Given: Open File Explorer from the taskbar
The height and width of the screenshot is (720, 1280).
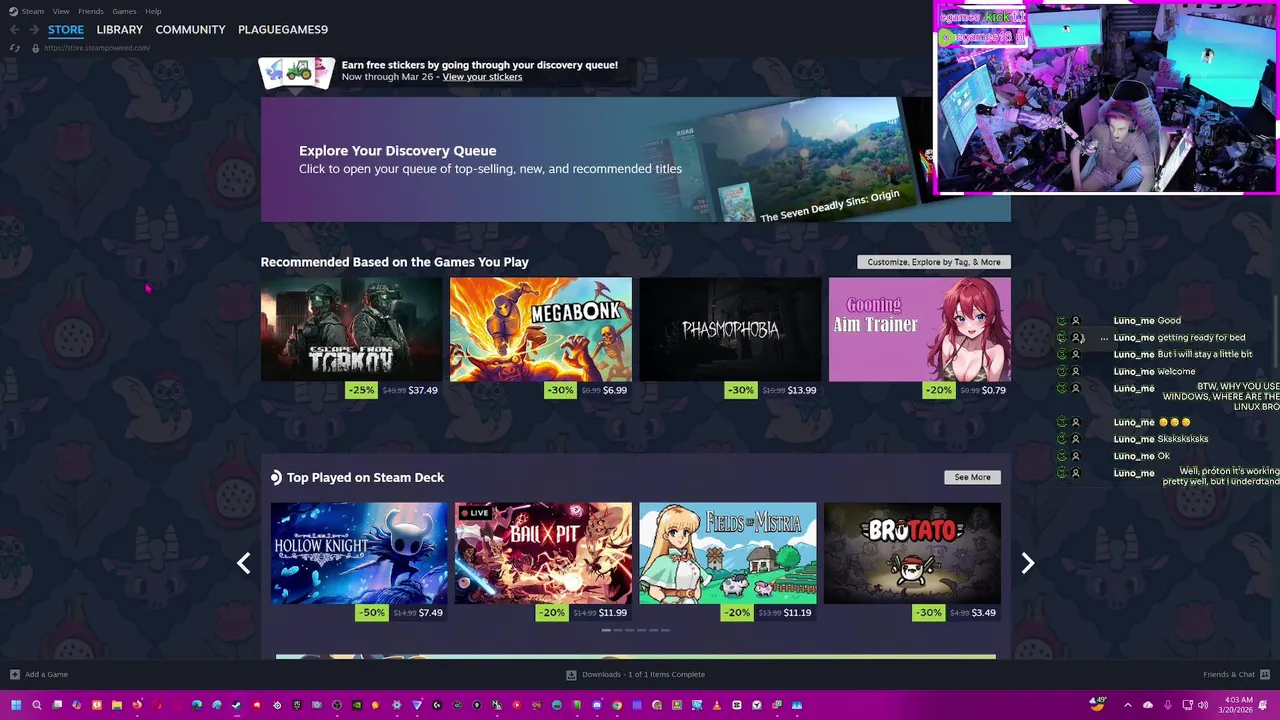Looking at the screenshot, I should [117, 705].
